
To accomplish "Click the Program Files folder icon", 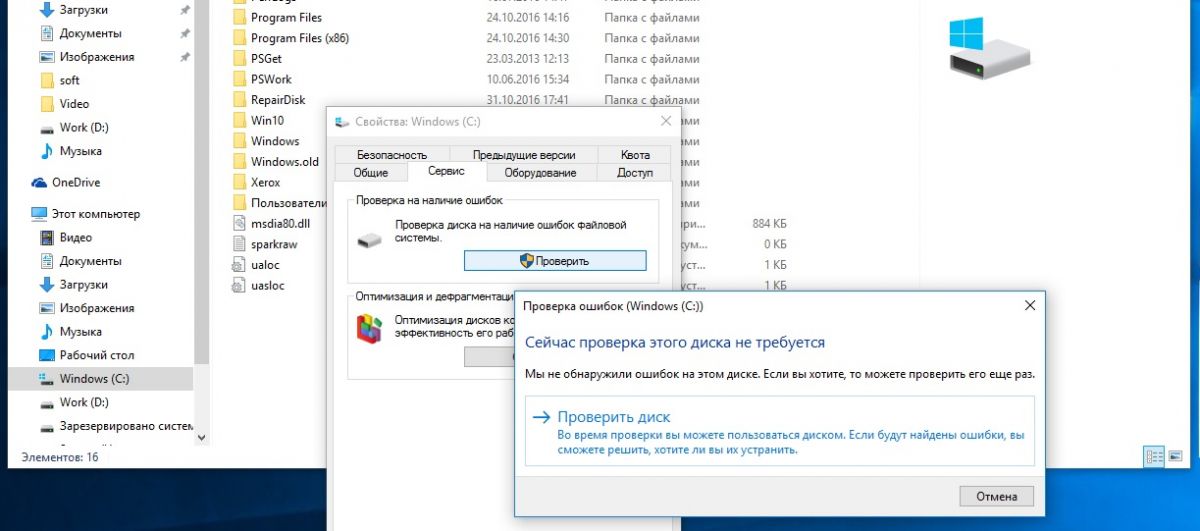I will 239,18.
